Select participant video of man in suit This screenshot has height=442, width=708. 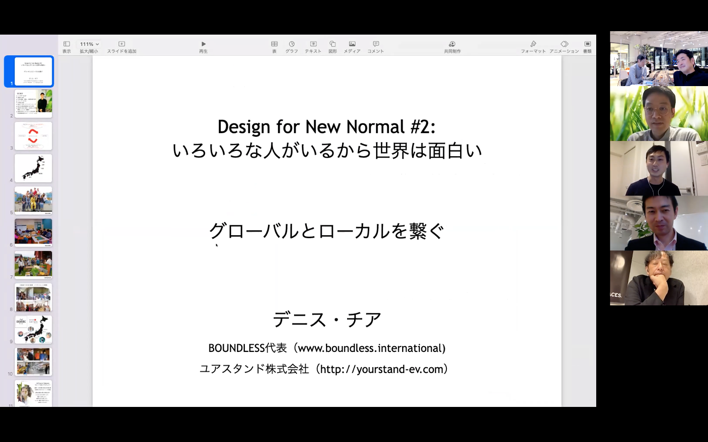click(659, 223)
